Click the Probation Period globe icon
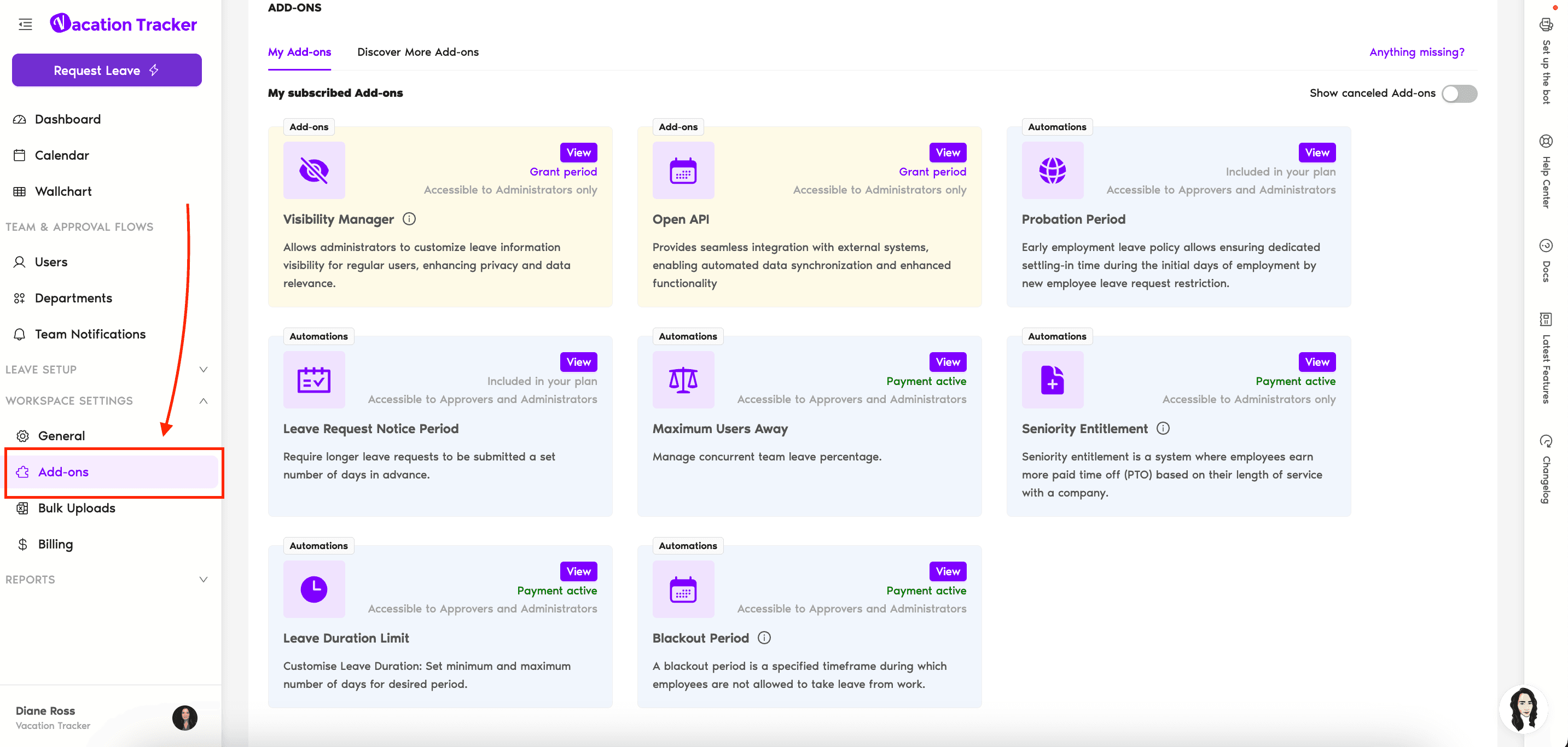The image size is (1568, 747). (1052, 170)
